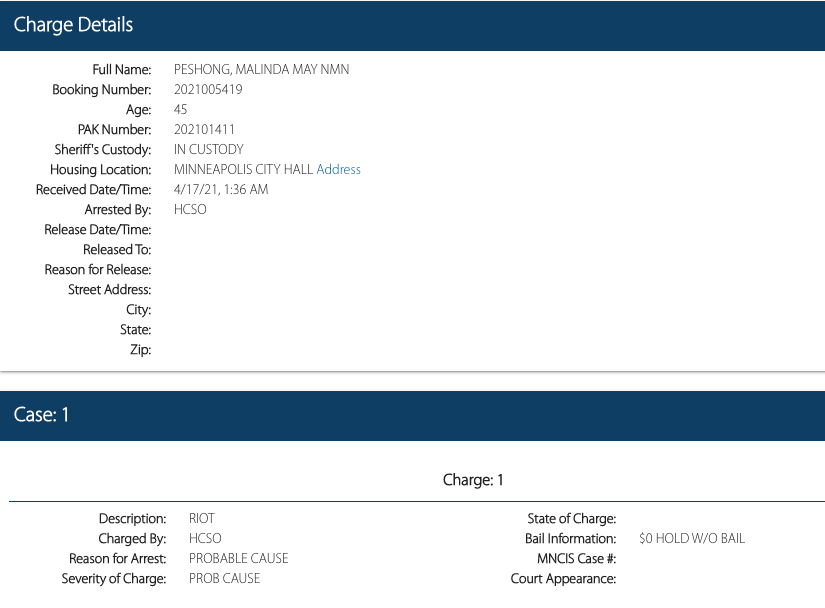Click the age value 45
825x608 pixels.
181,110
